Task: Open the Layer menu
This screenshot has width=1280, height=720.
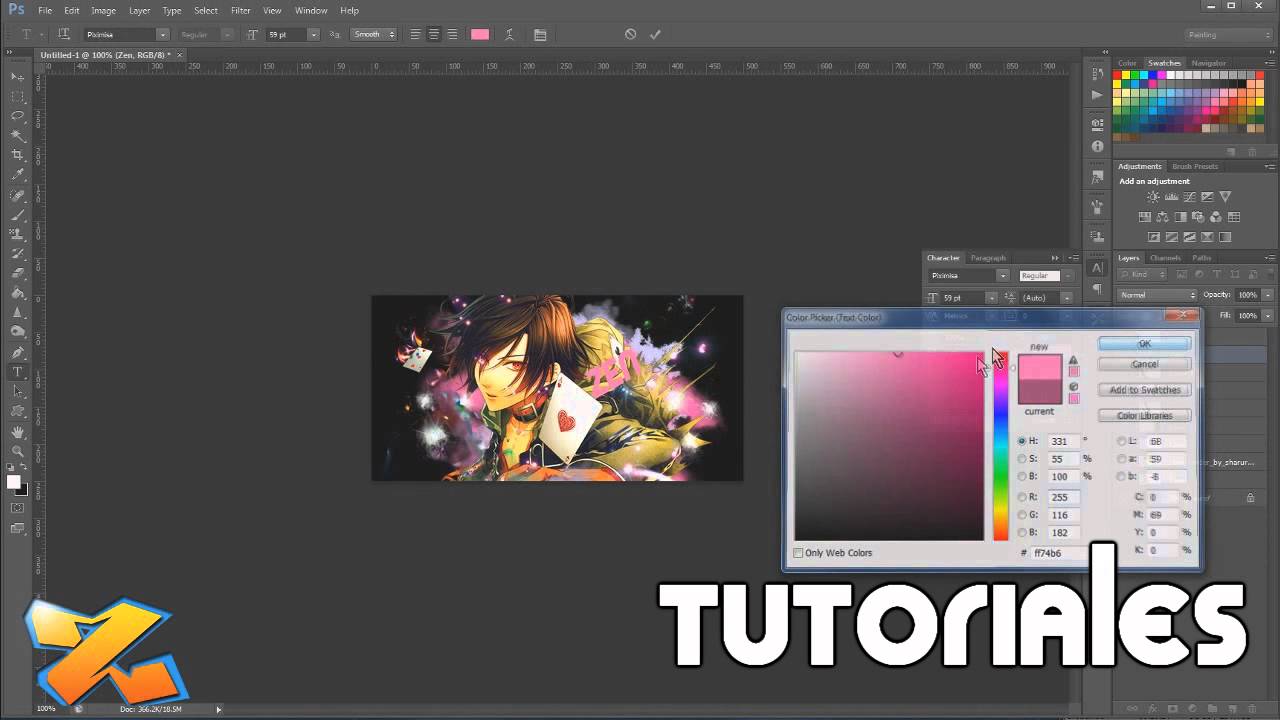Action: click(x=139, y=10)
